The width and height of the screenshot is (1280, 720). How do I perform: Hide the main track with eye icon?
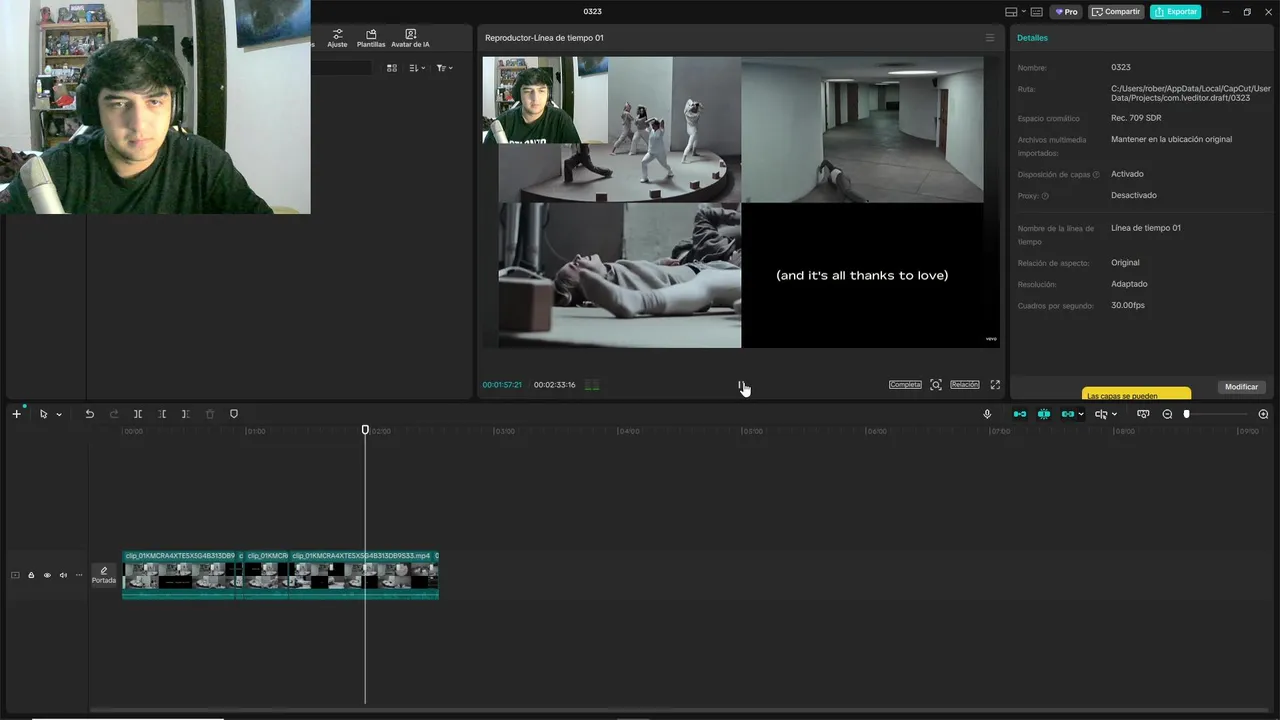[47, 575]
